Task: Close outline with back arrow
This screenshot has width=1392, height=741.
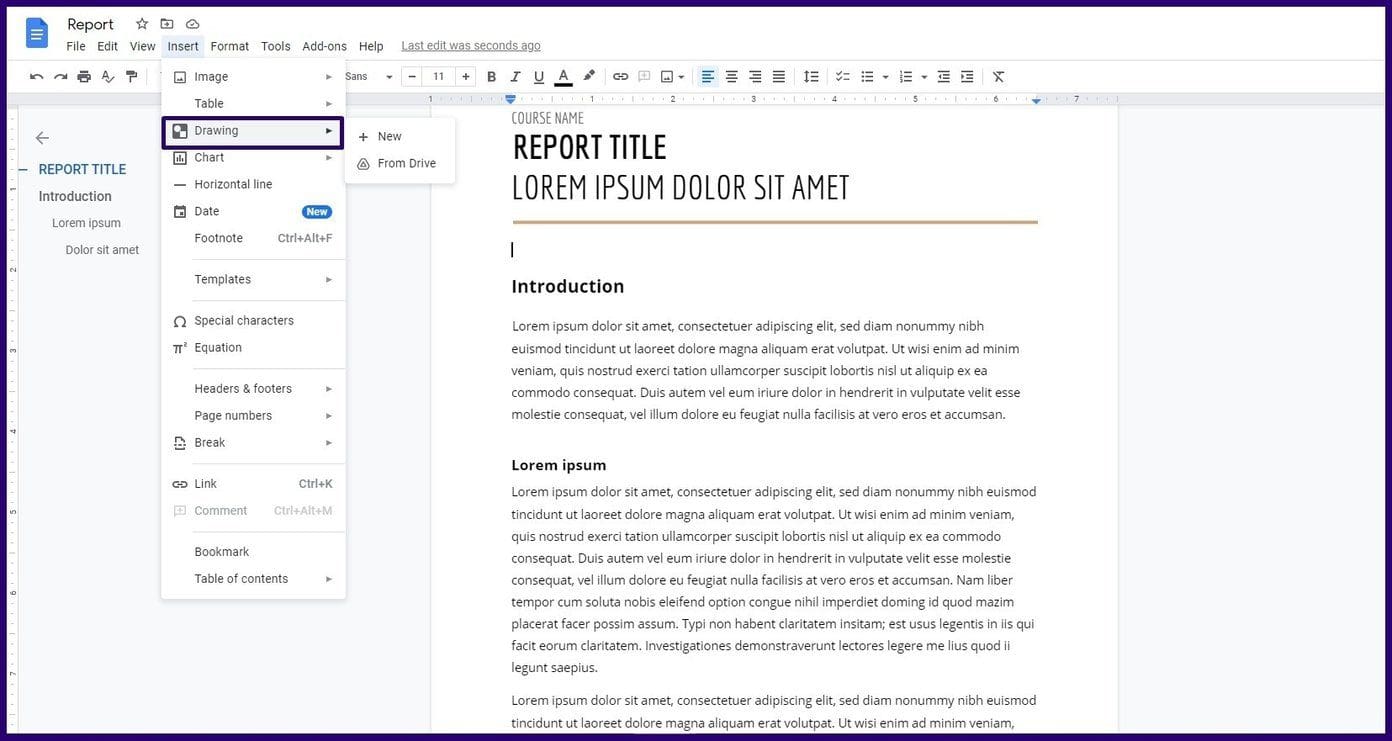Action: tap(42, 138)
